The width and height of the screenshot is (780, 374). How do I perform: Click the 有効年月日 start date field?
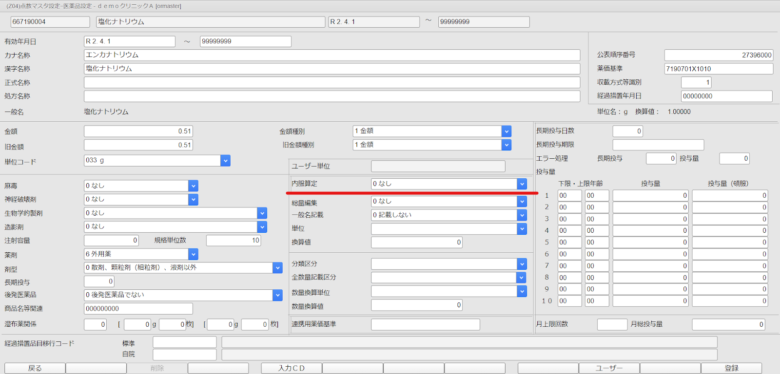tap(129, 41)
